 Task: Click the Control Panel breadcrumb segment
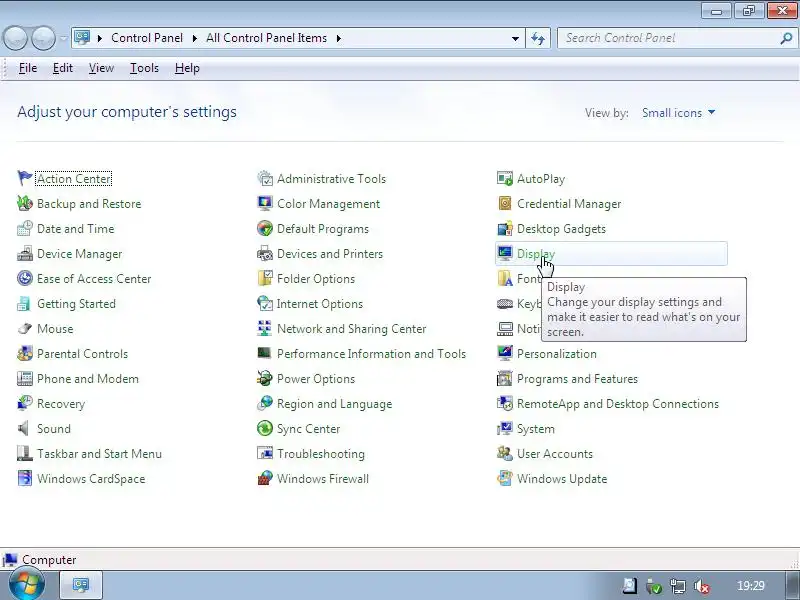147,38
